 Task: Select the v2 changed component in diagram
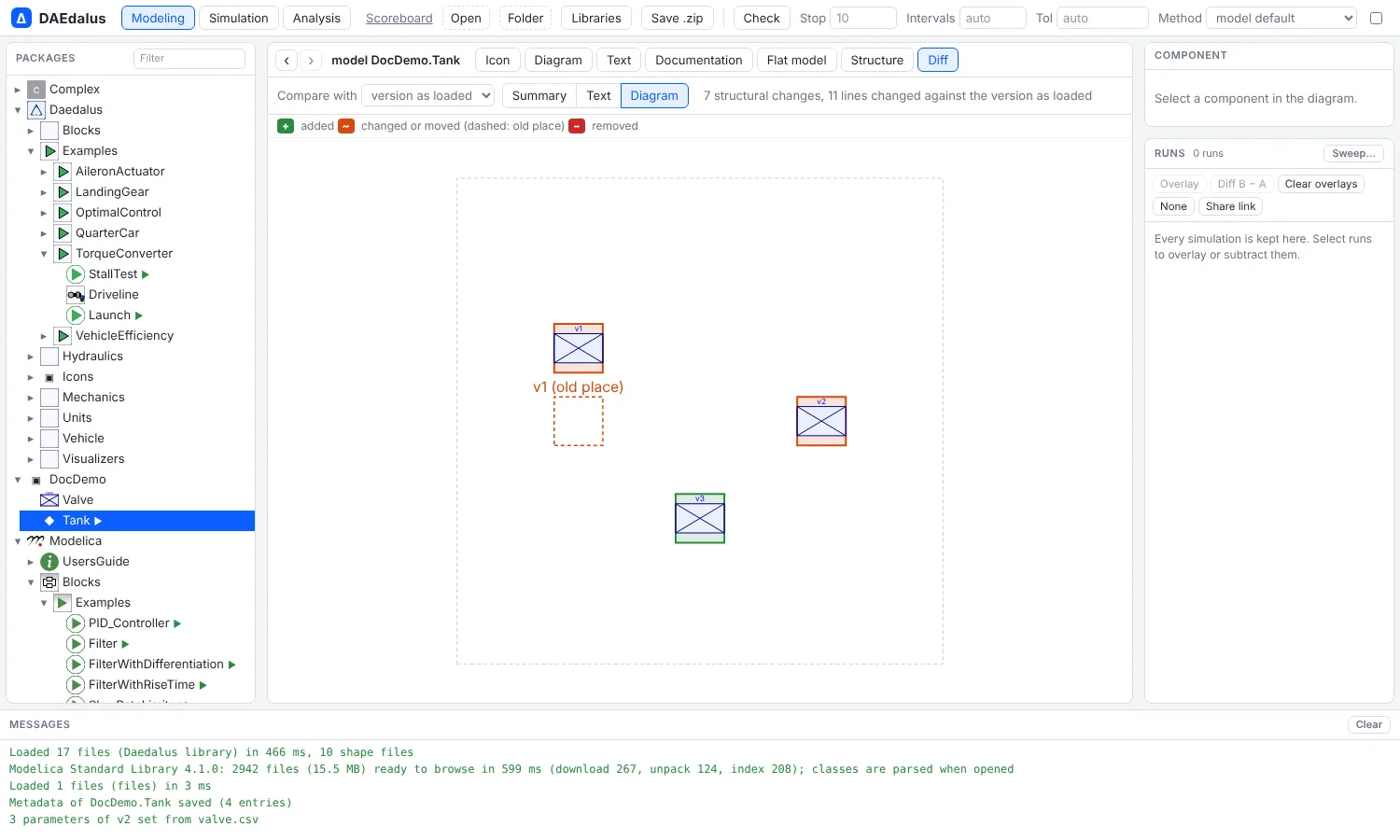click(821, 421)
